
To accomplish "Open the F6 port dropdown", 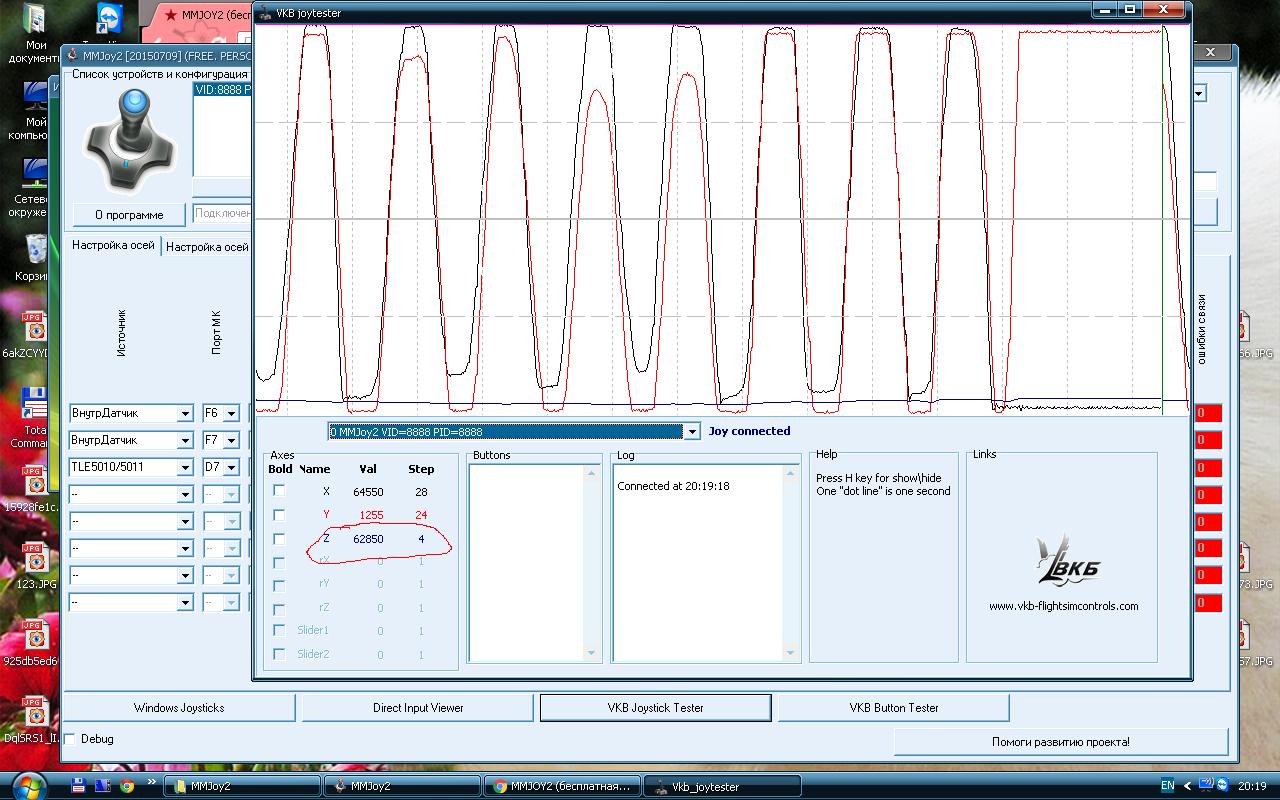I will 231,413.
